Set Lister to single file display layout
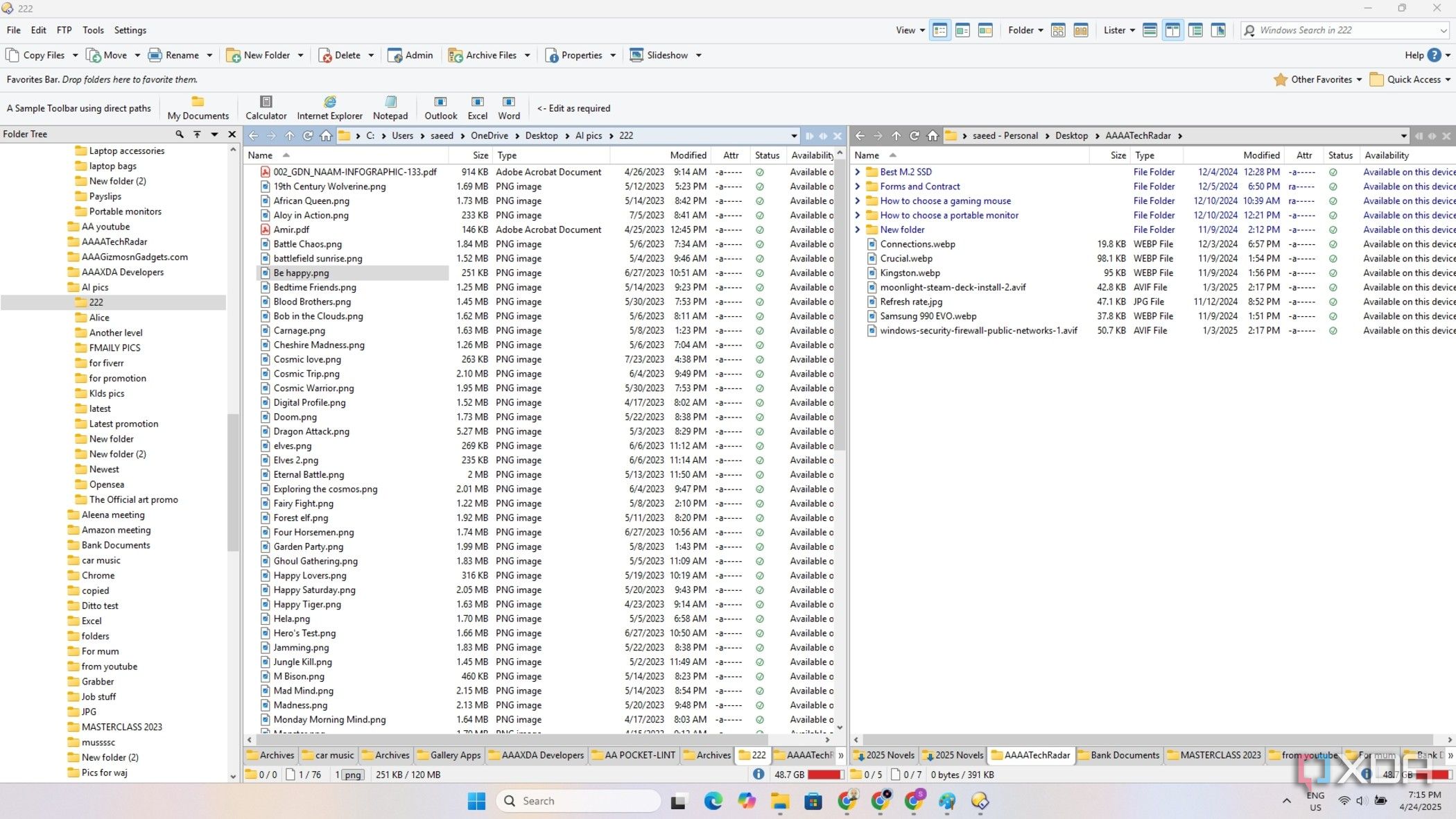1456x819 pixels. [x=1150, y=31]
